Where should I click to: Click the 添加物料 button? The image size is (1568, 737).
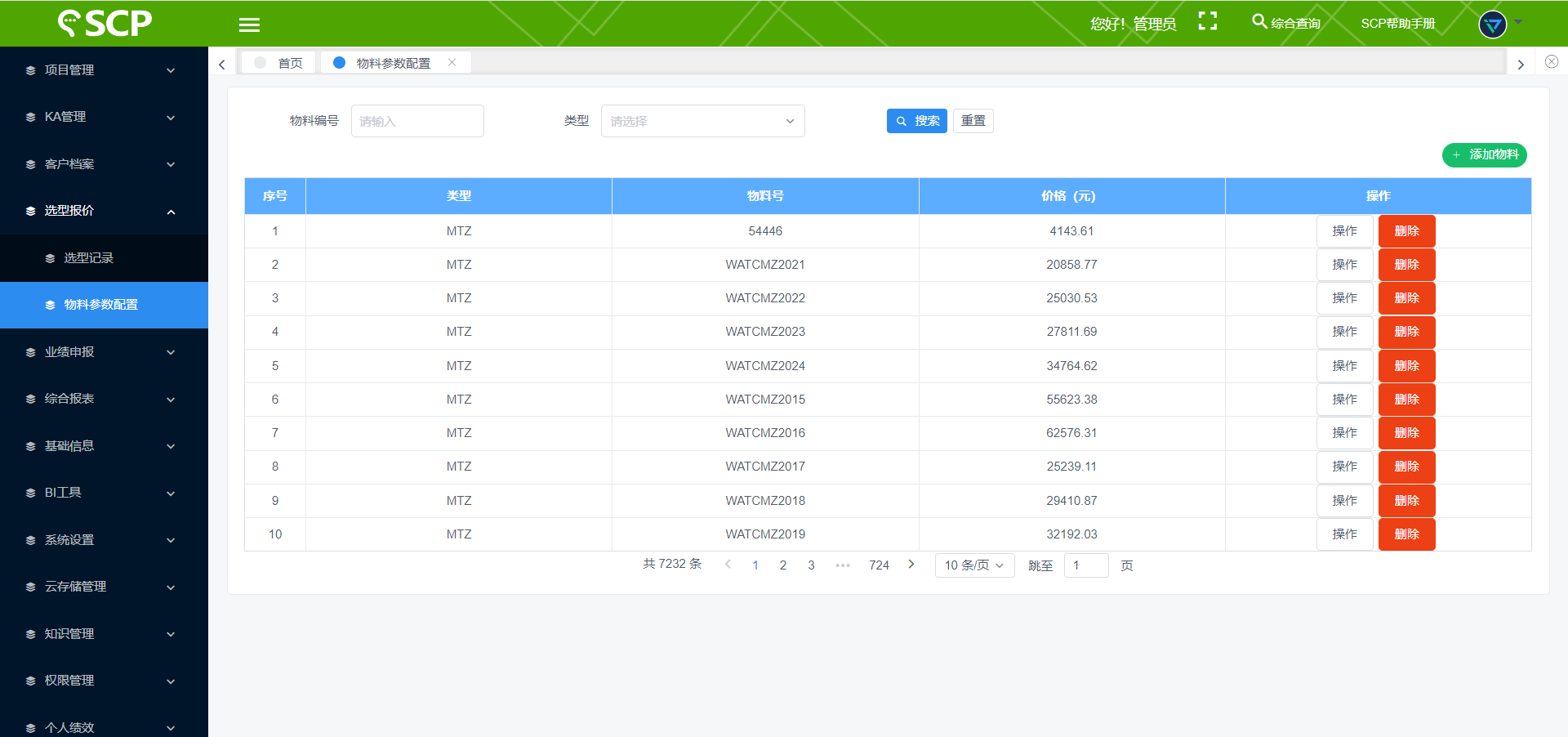[x=1484, y=154]
